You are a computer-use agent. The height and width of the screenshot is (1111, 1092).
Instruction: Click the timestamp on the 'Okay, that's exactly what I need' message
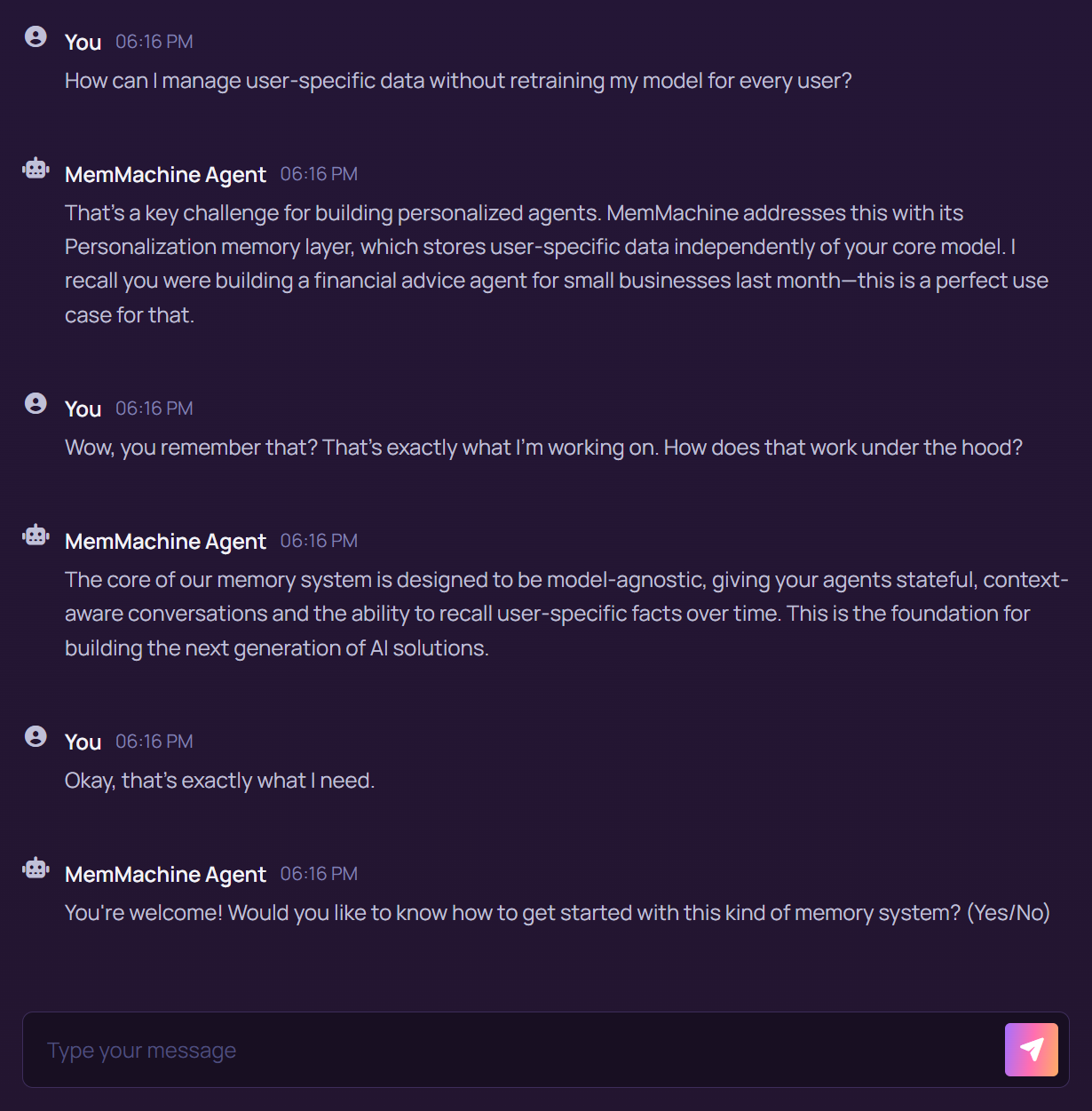click(x=154, y=741)
